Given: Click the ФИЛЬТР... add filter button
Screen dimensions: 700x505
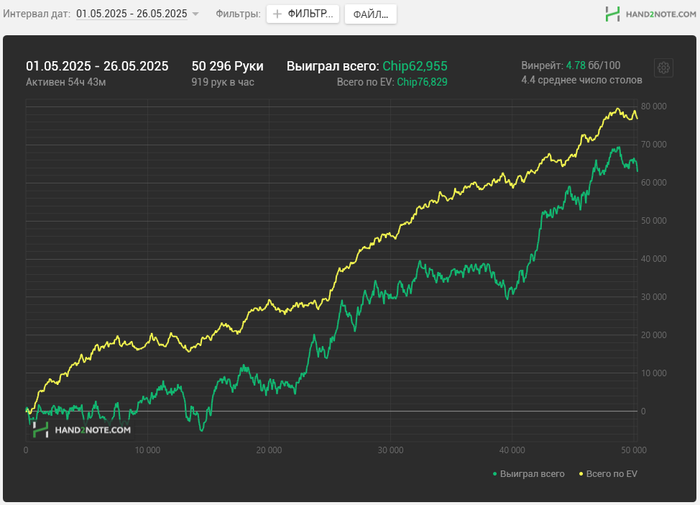Looking at the screenshot, I should tap(303, 14).
